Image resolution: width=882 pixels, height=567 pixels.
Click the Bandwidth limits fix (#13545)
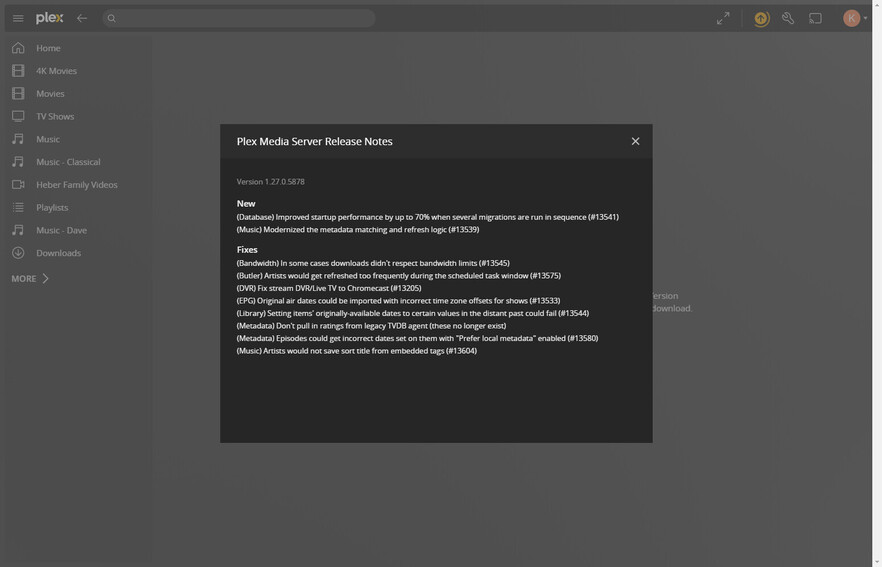[x=373, y=263]
